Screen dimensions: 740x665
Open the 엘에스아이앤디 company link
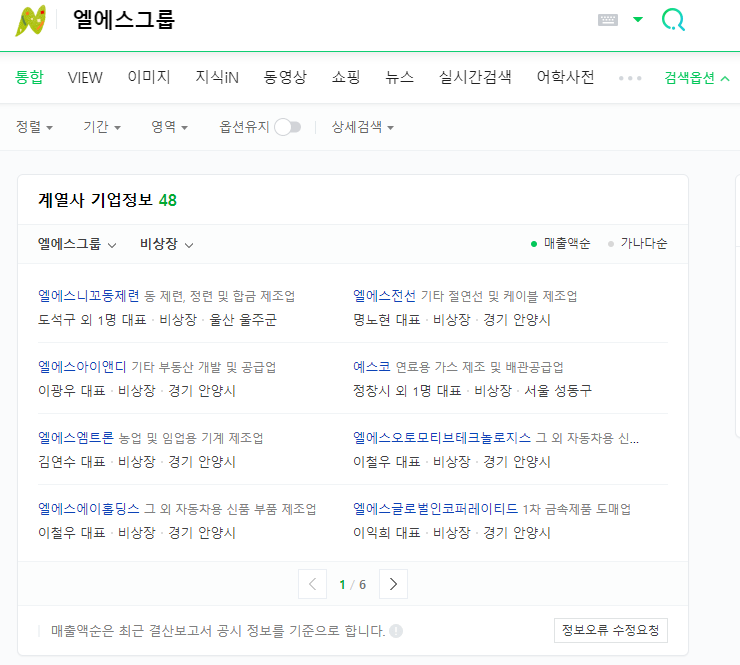[82, 367]
